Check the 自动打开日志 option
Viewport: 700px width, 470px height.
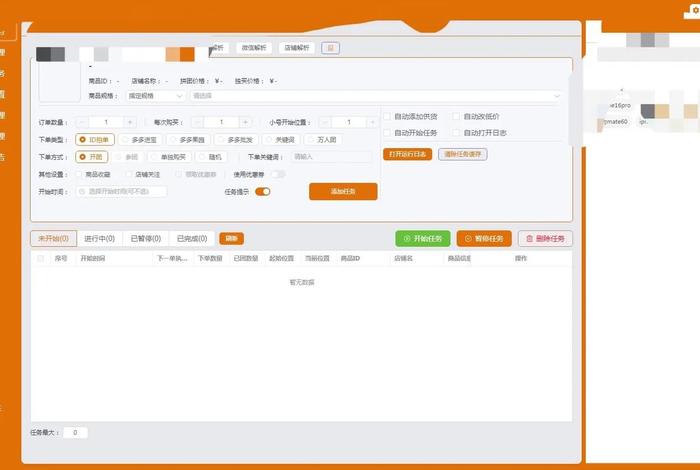coord(456,133)
